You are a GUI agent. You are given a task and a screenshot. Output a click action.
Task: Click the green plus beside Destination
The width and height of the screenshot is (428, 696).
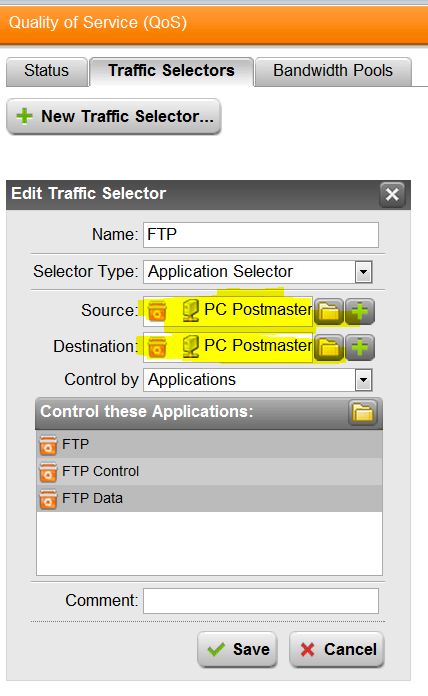coord(360,348)
